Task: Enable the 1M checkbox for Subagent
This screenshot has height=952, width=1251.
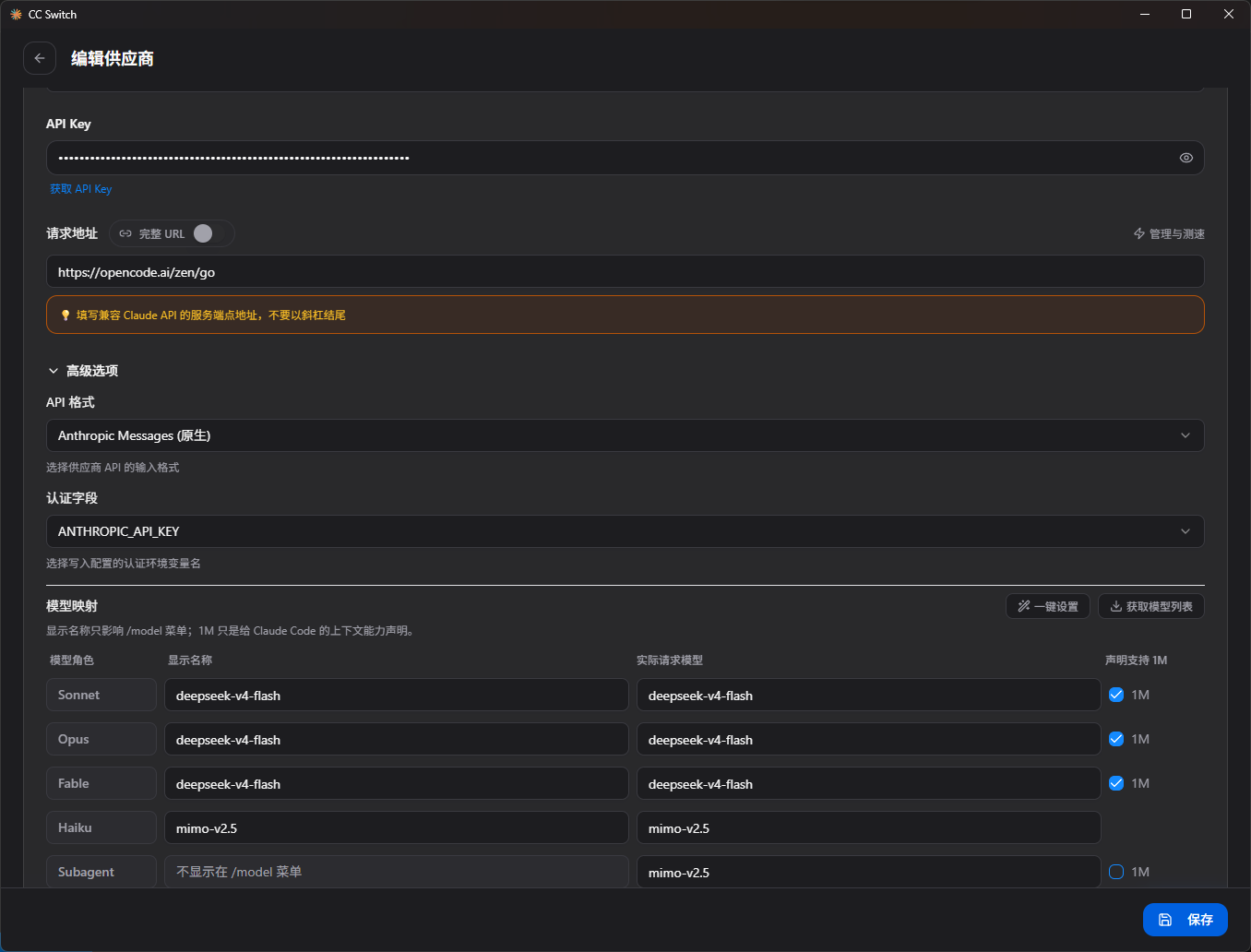Action: pos(1116,872)
